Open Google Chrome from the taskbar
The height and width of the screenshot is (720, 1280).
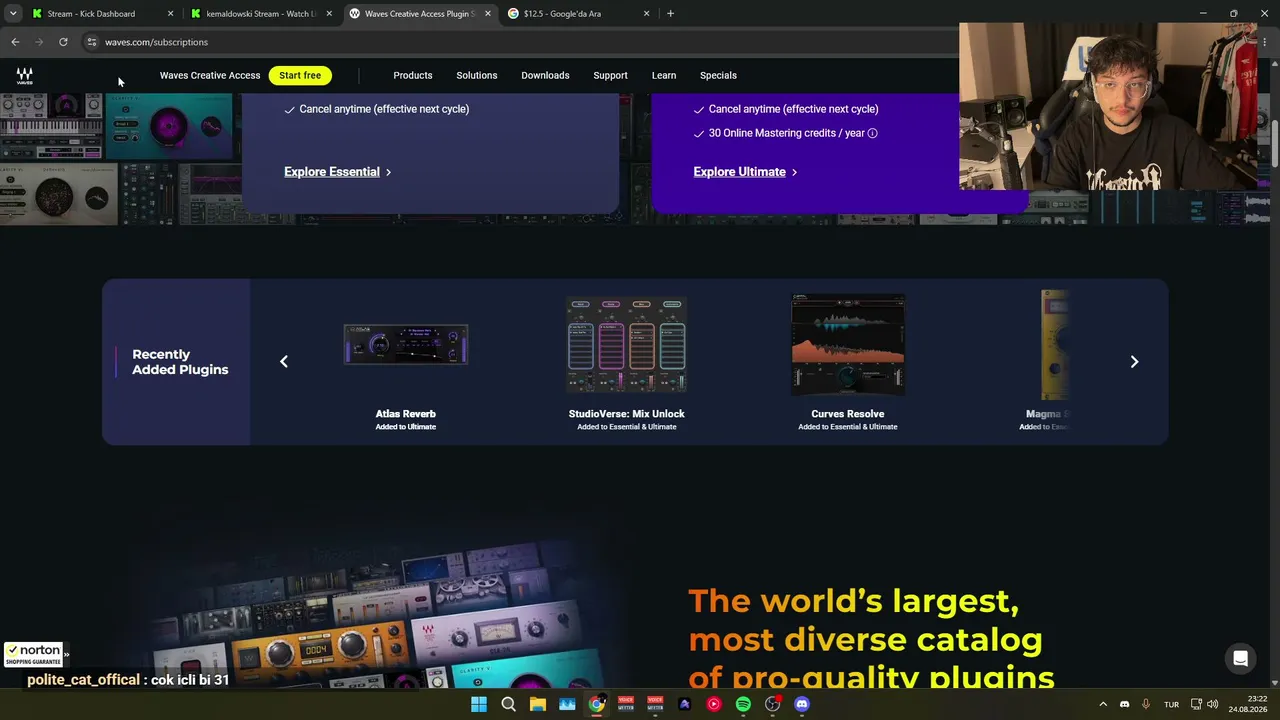[596, 704]
